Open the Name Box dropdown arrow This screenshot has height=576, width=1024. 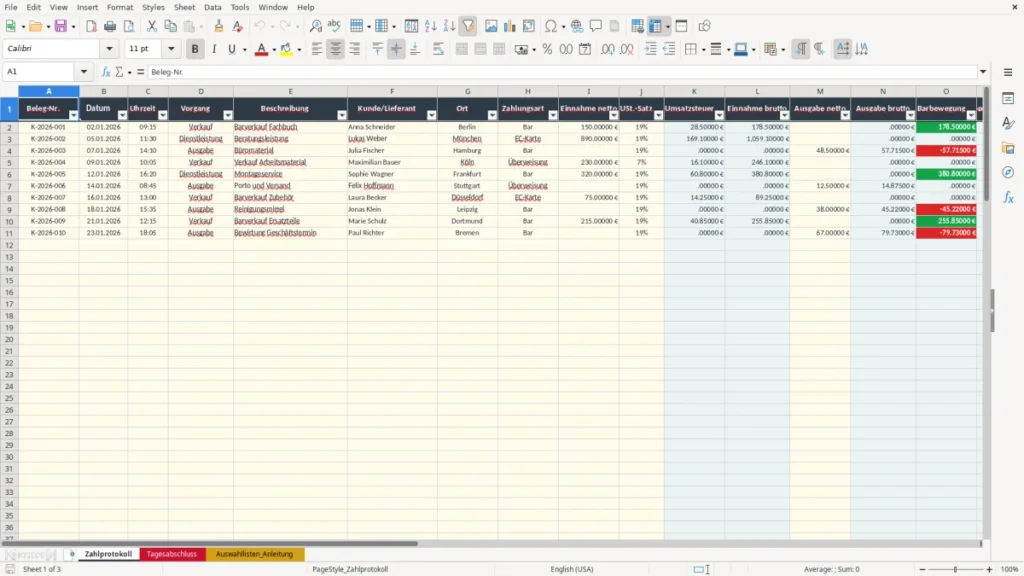coord(84,72)
